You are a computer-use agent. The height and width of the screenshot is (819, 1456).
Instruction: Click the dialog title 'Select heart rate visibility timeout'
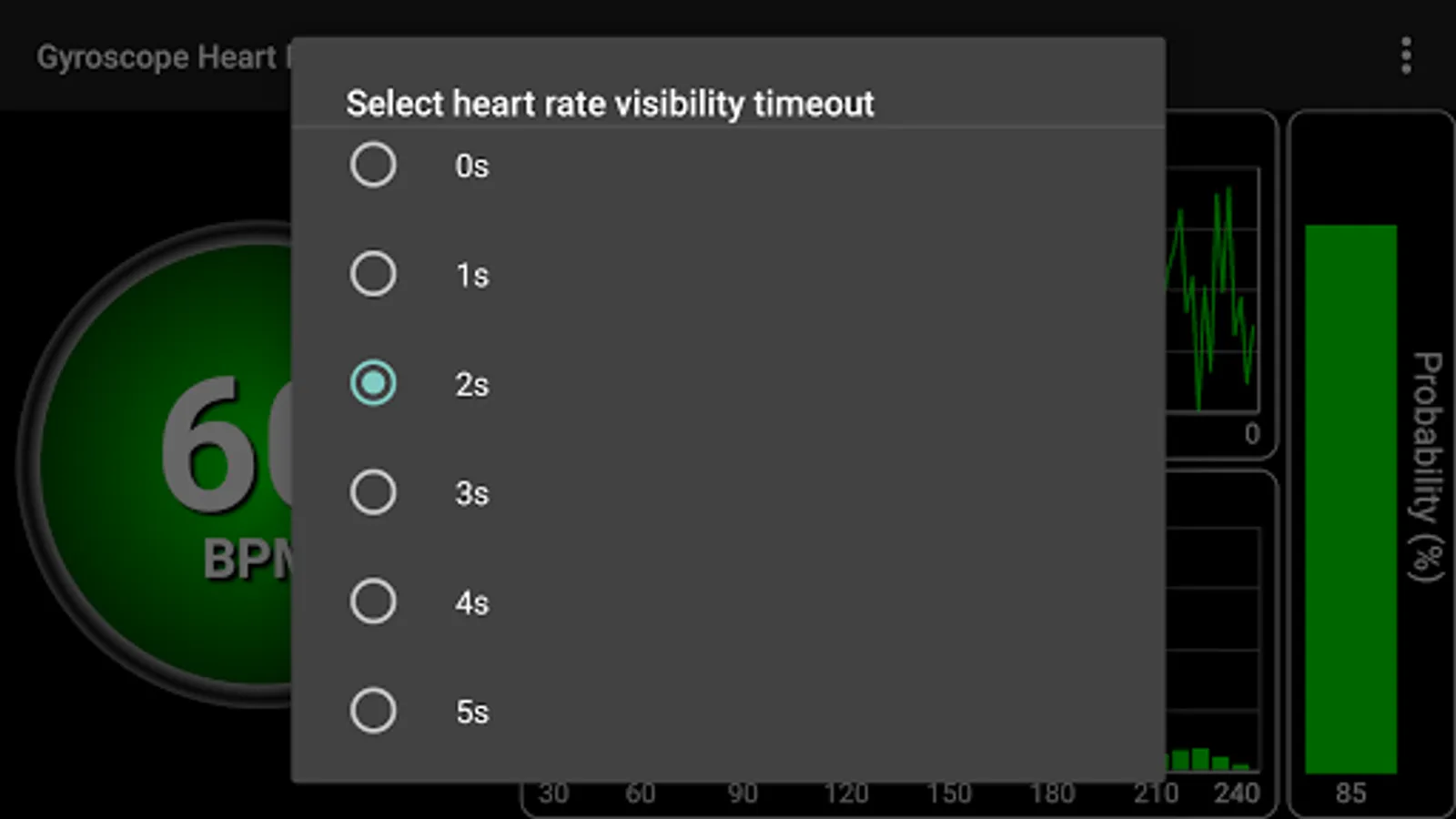click(x=610, y=104)
